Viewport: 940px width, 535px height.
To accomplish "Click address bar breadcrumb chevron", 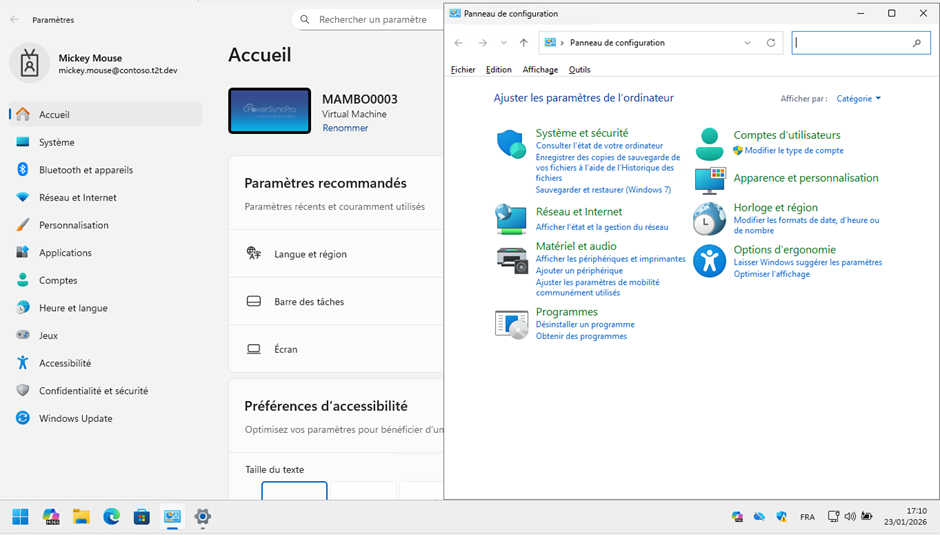I will coord(562,43).
